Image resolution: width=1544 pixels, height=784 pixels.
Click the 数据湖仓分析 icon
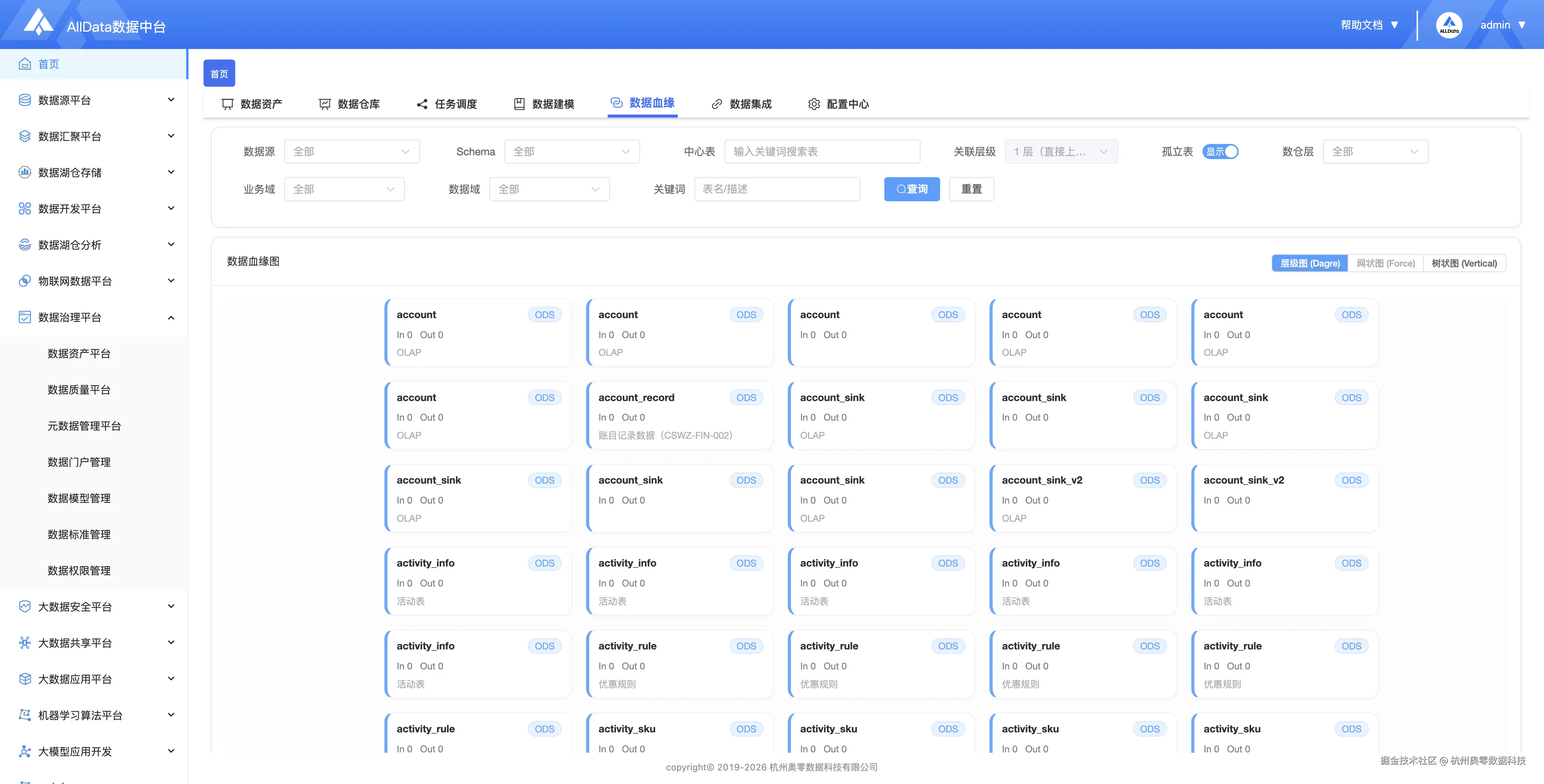25,245
